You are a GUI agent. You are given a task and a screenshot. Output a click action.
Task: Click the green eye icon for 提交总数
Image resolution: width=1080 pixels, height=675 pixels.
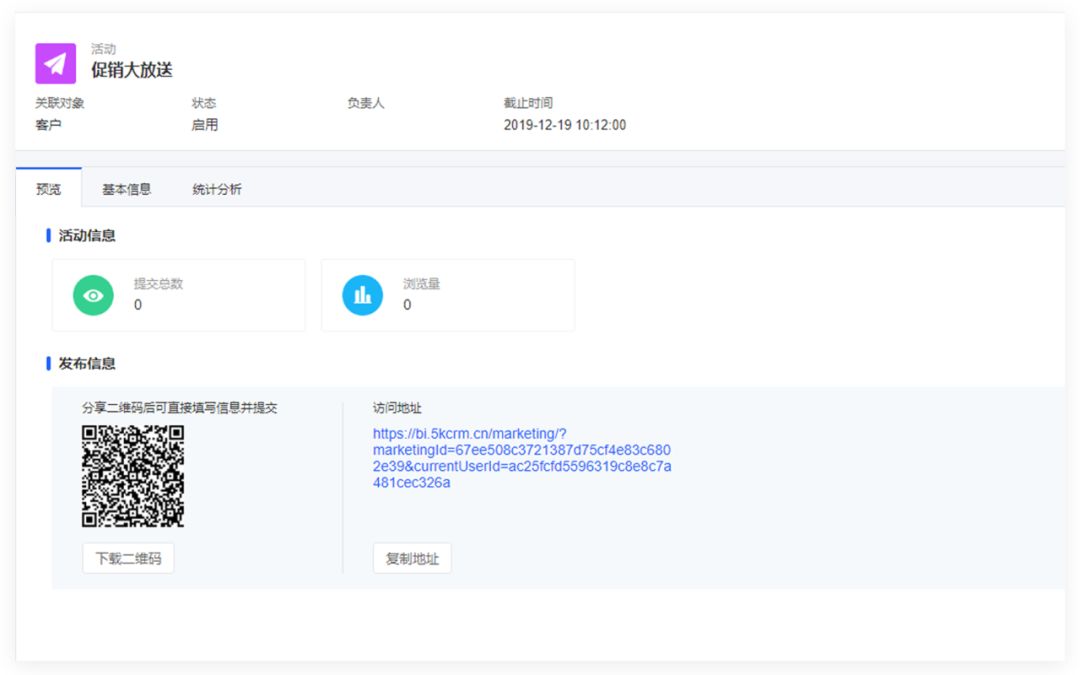[x=93, y=295]
